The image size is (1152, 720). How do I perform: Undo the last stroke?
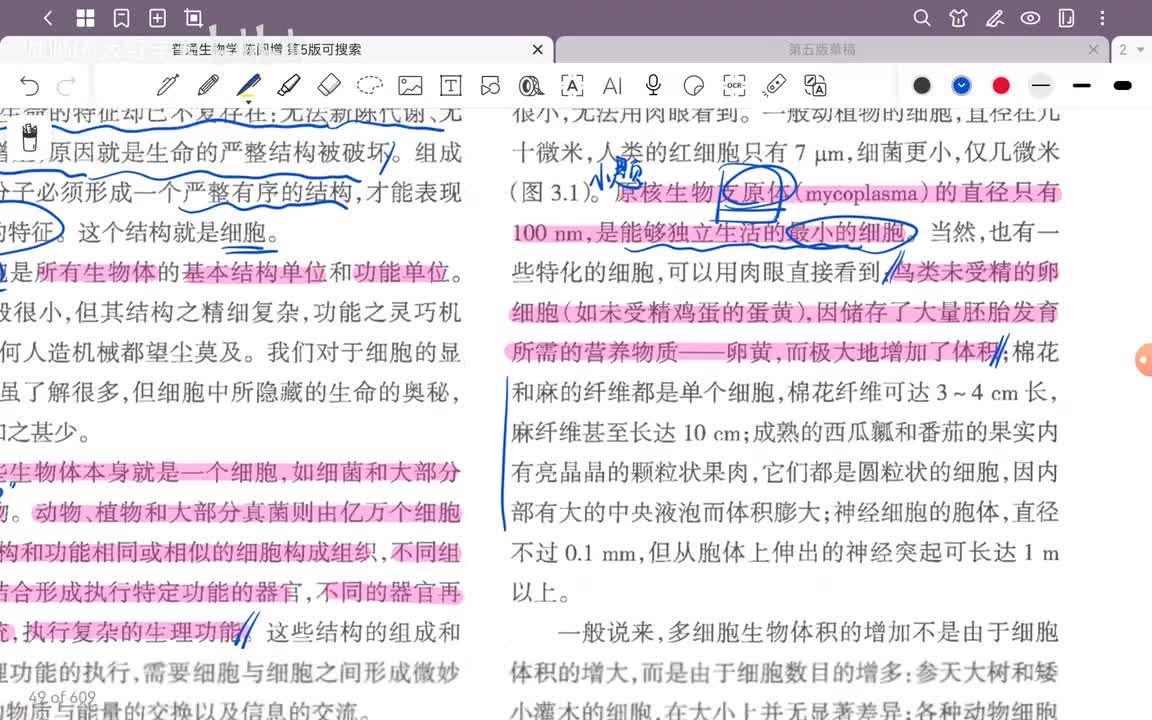[29, 86]
